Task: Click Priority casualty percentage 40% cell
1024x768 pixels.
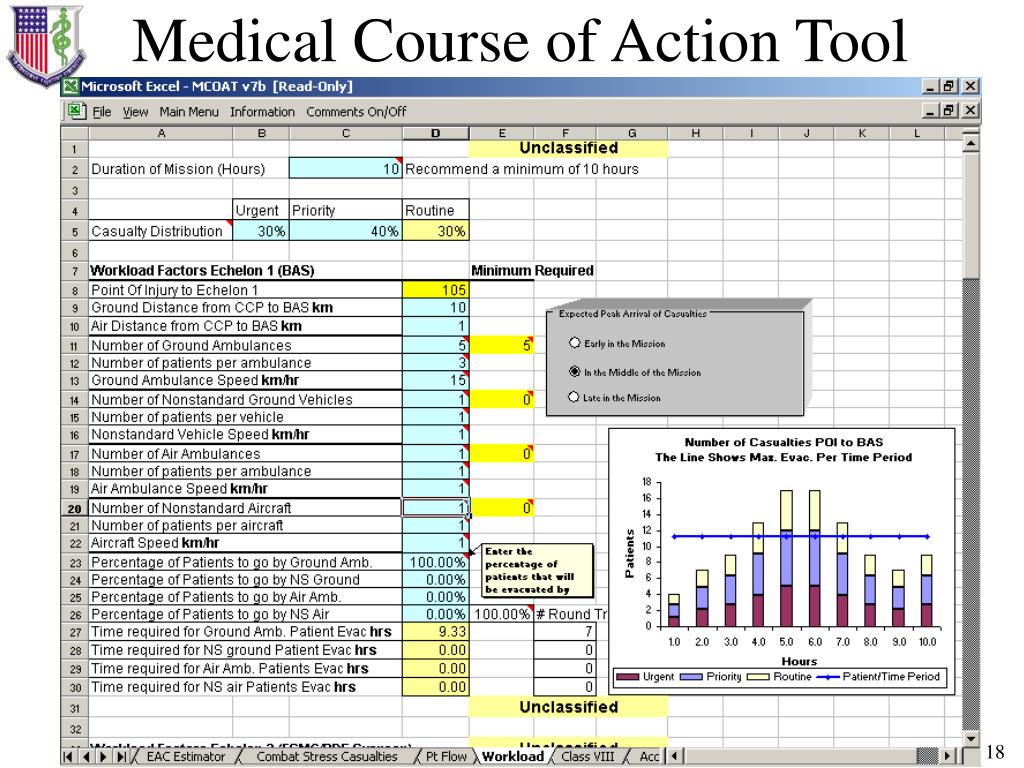Action: (345, 231)
